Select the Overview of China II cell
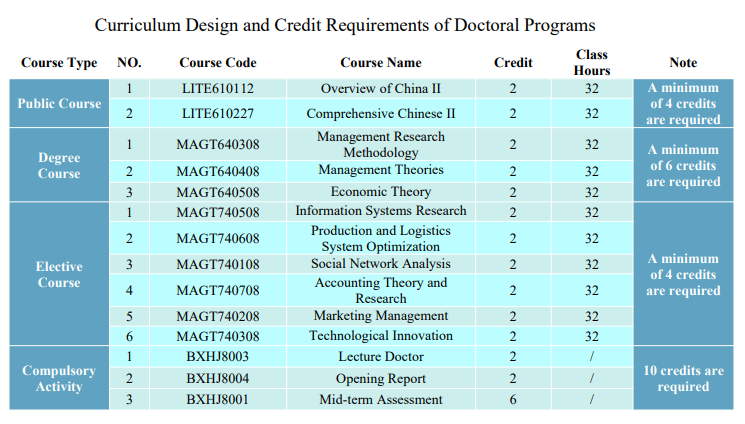Screen dimensions: 745x424 point(380,90)
